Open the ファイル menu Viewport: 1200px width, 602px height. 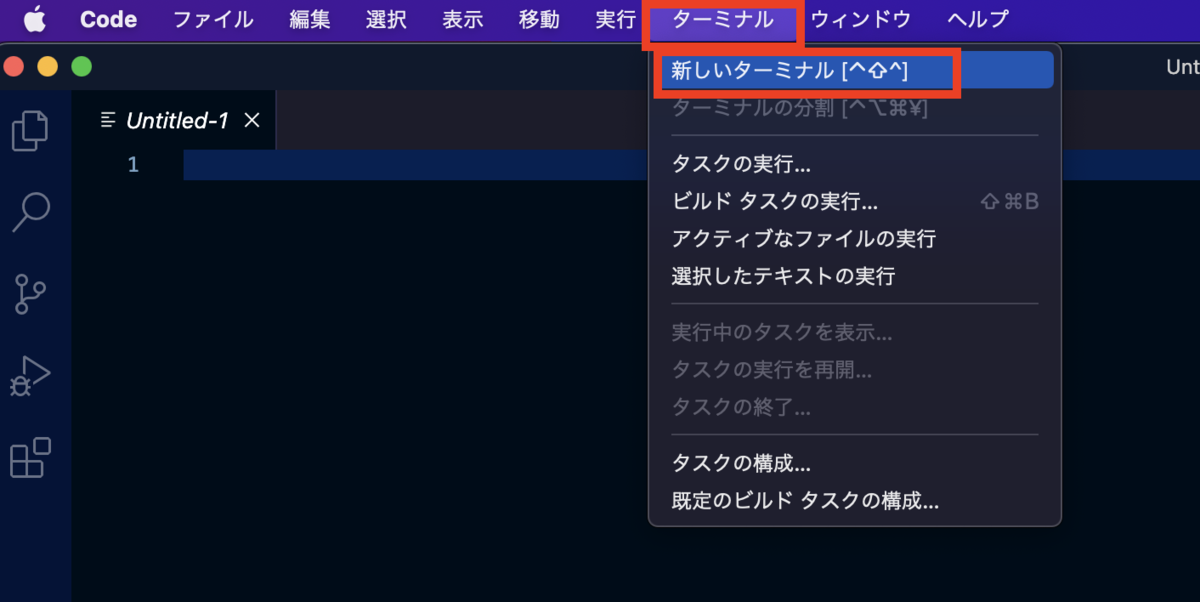pos(213,19)
